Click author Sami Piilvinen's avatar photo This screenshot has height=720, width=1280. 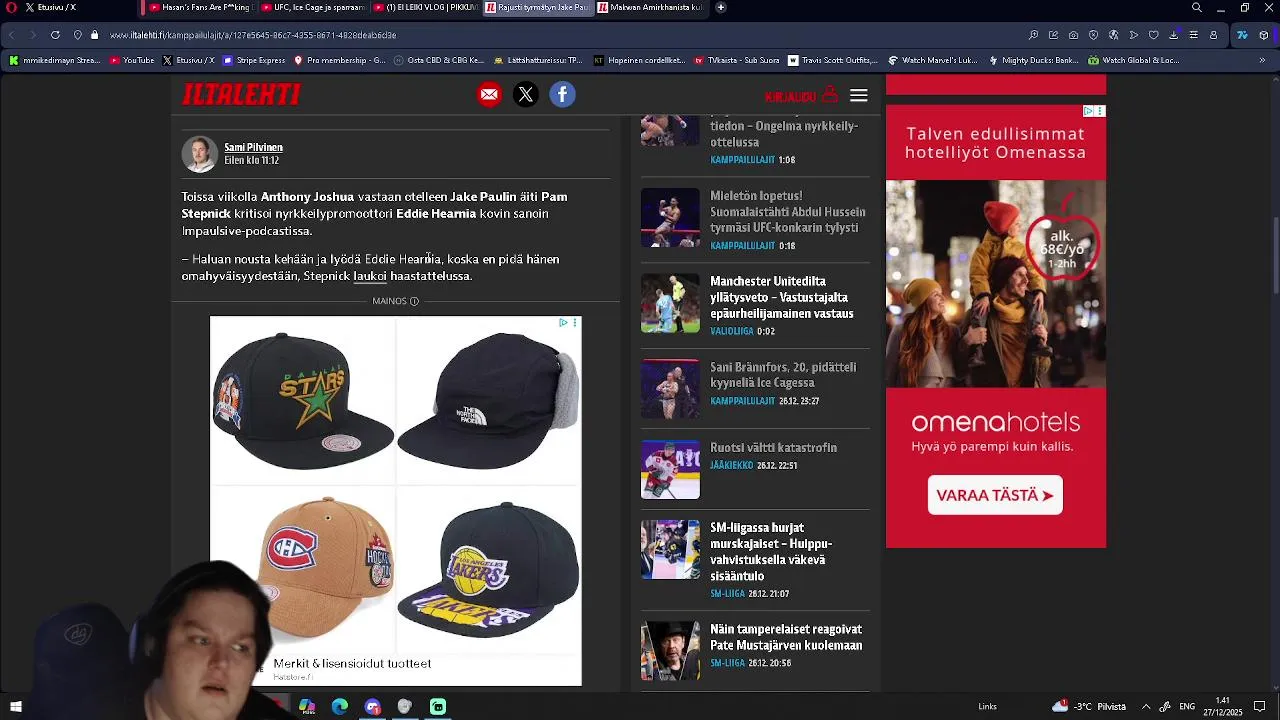coord(199,154)
